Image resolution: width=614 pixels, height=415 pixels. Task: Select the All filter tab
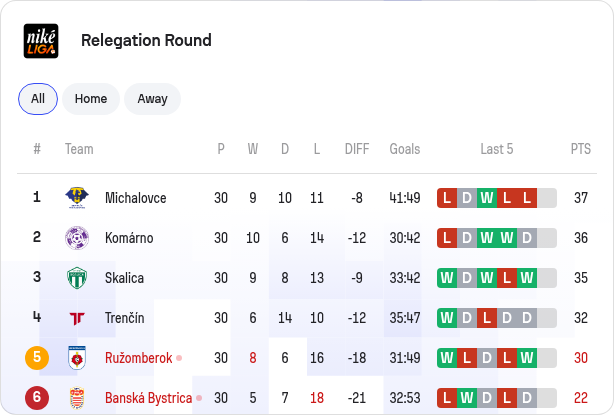point(38,99)
